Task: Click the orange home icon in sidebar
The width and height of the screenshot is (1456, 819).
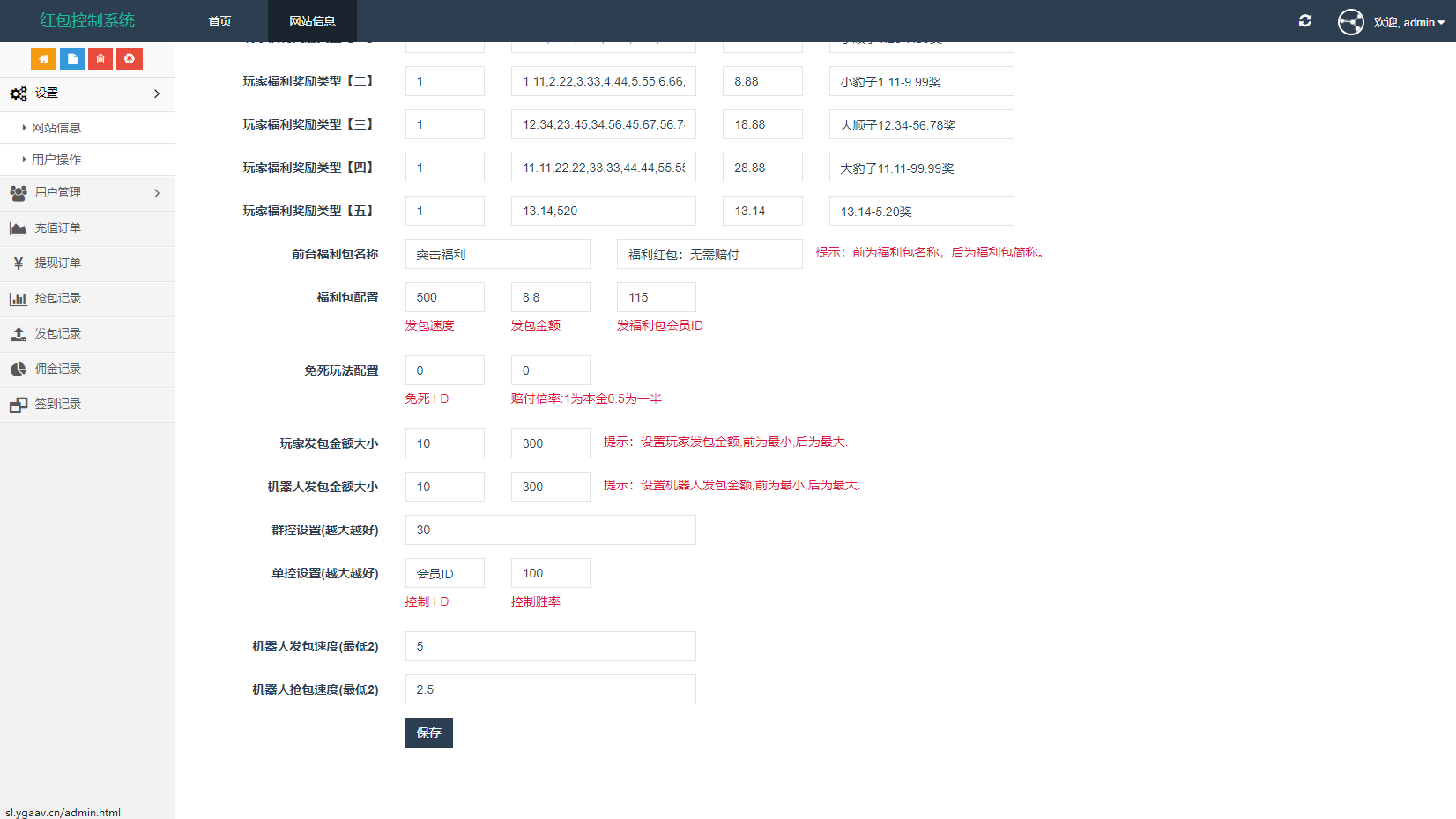Action: coord(43,58)
